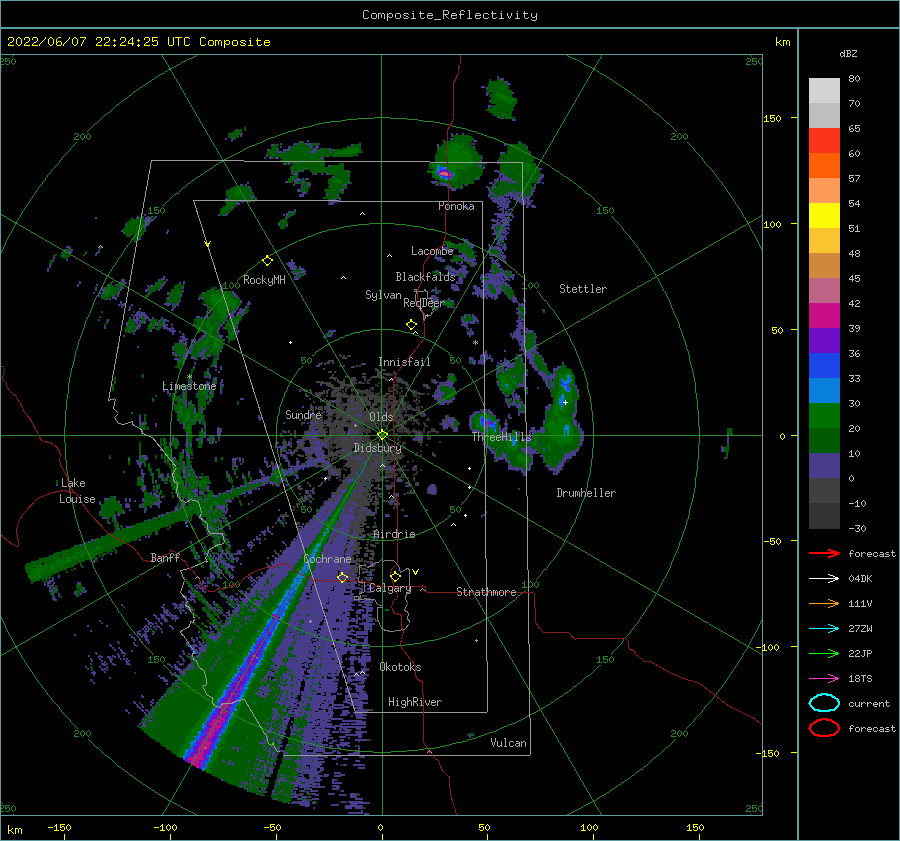Click the ThreeHills city label

click(502, 437)
